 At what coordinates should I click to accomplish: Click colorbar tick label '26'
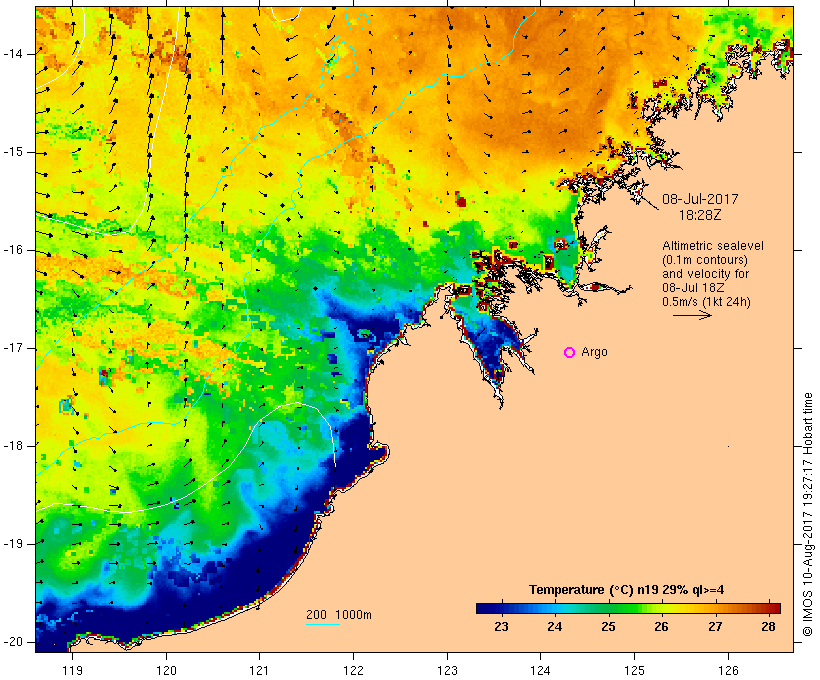[661, 626]
